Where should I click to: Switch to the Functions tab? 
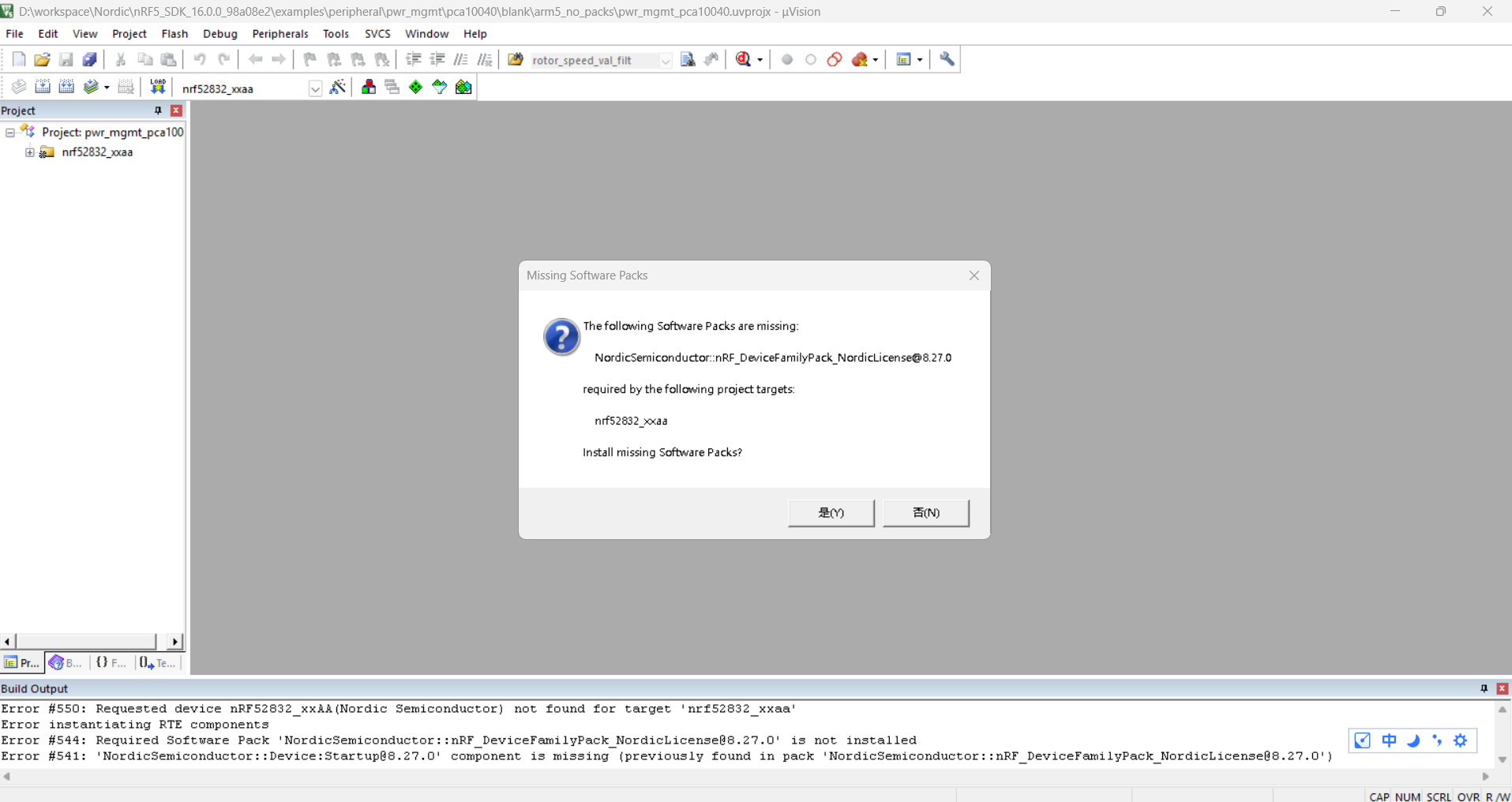(x=111, y=663)
